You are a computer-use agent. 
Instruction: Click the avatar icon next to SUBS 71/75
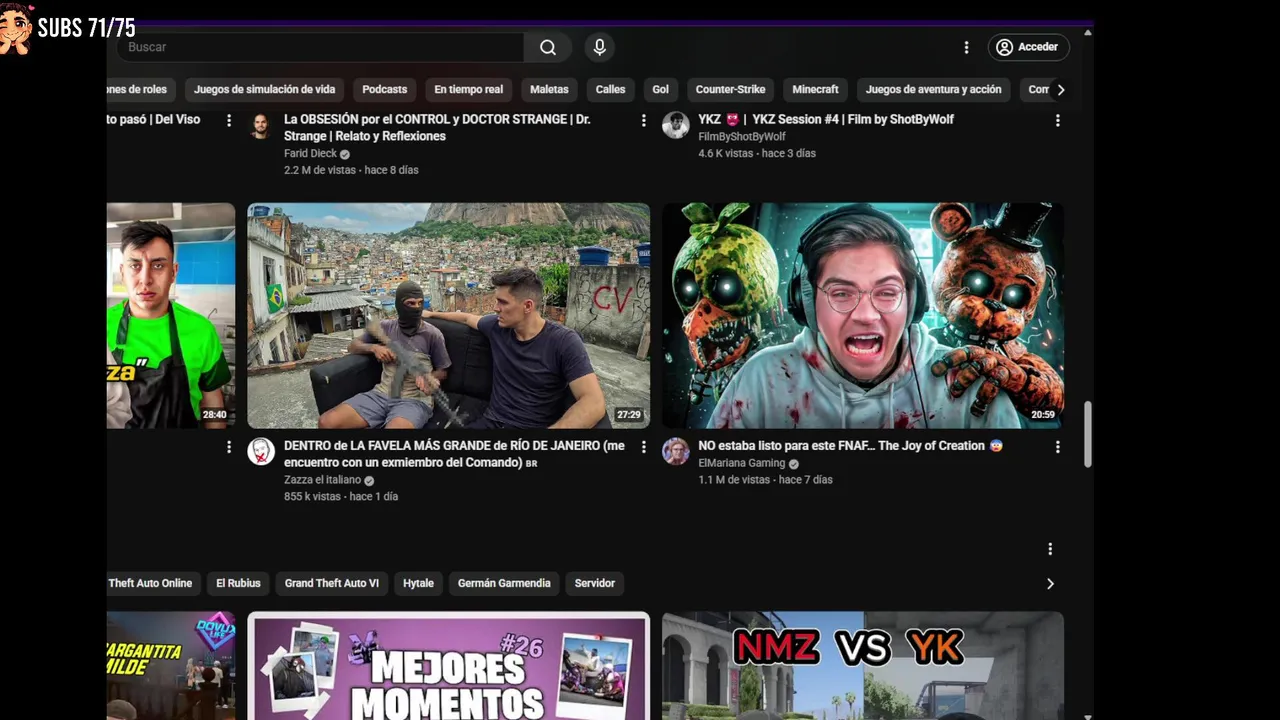[16, 28]
